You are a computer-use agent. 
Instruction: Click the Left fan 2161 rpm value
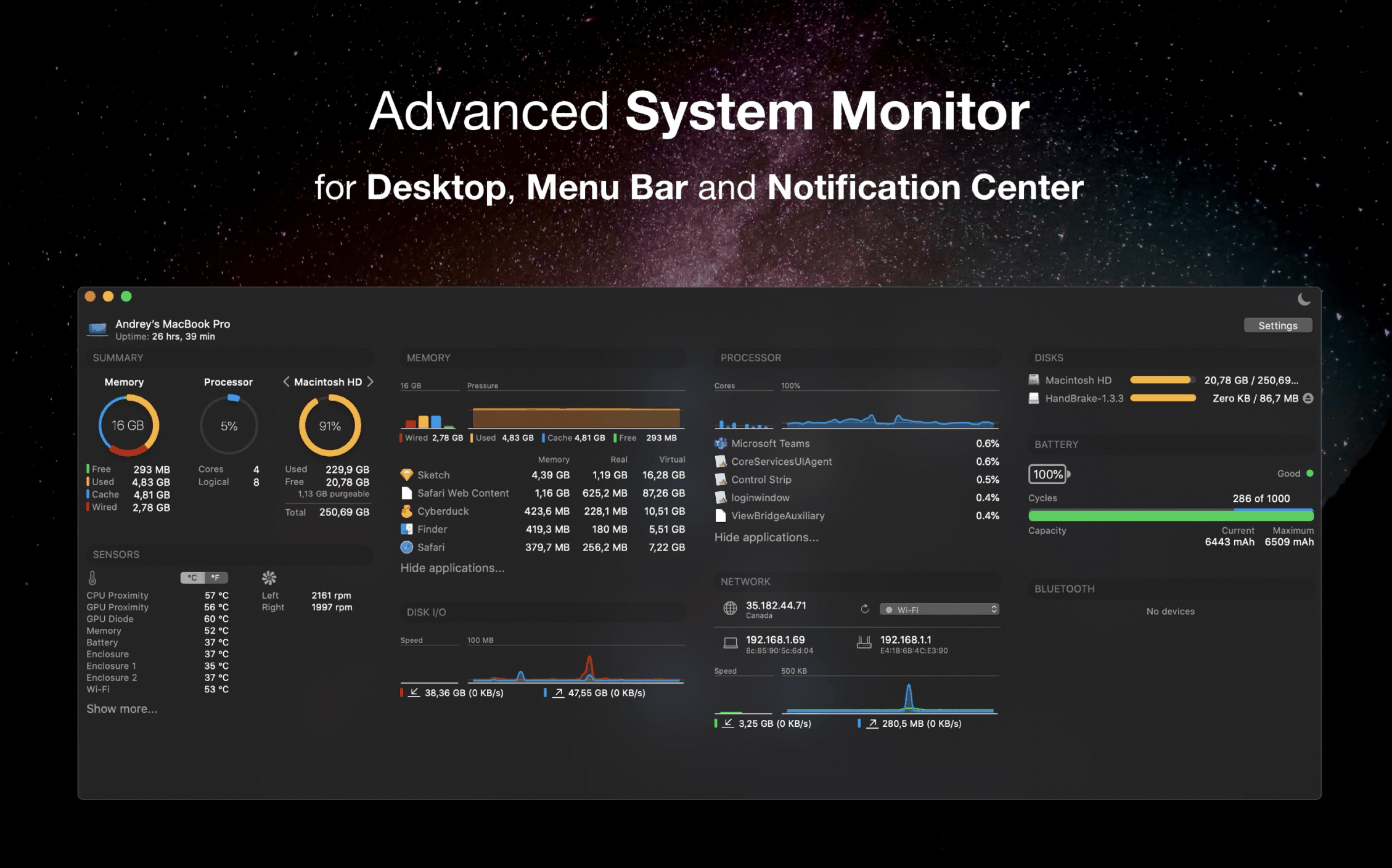[x=331, y=596]
